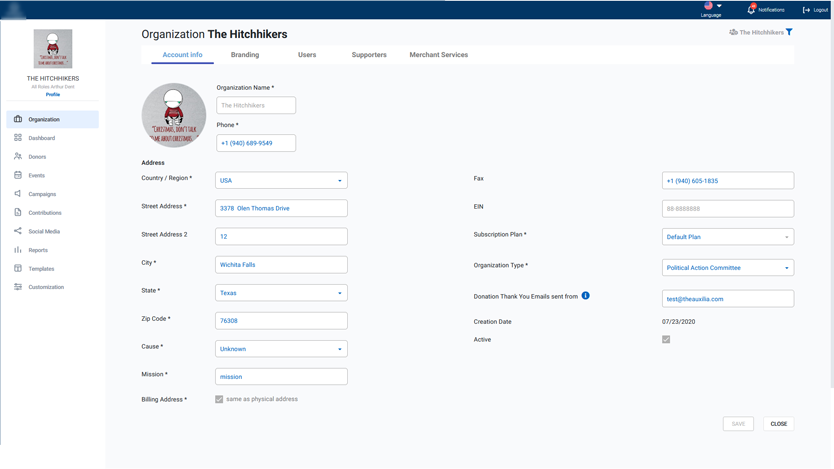
Task: Open the Language flag selector
Action: [711, 7]
